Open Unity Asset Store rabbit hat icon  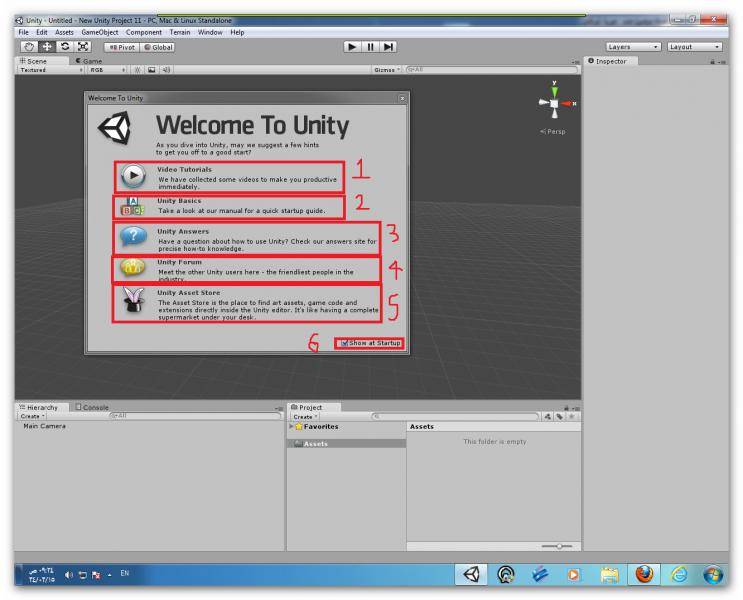[134, 300]
